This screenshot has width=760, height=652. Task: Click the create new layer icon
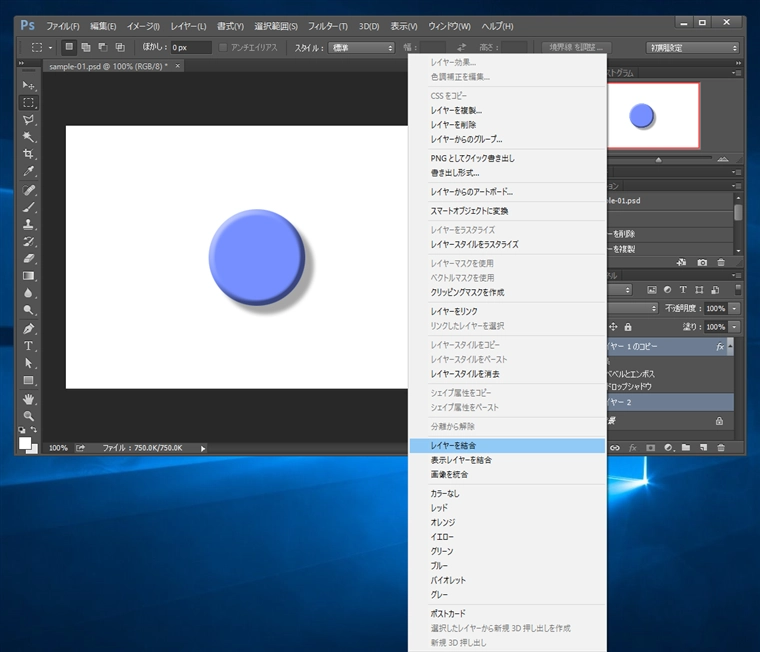[703, 448]
